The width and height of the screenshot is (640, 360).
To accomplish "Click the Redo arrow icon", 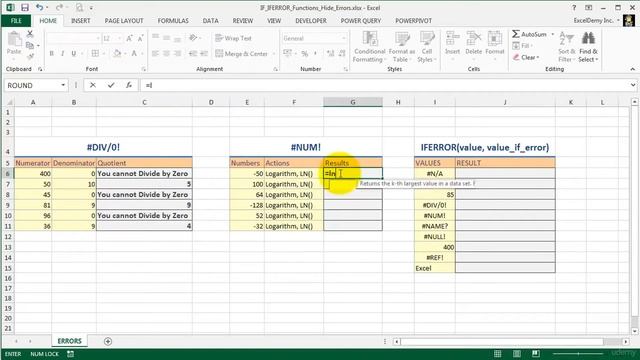I will (x=60, y=8).
